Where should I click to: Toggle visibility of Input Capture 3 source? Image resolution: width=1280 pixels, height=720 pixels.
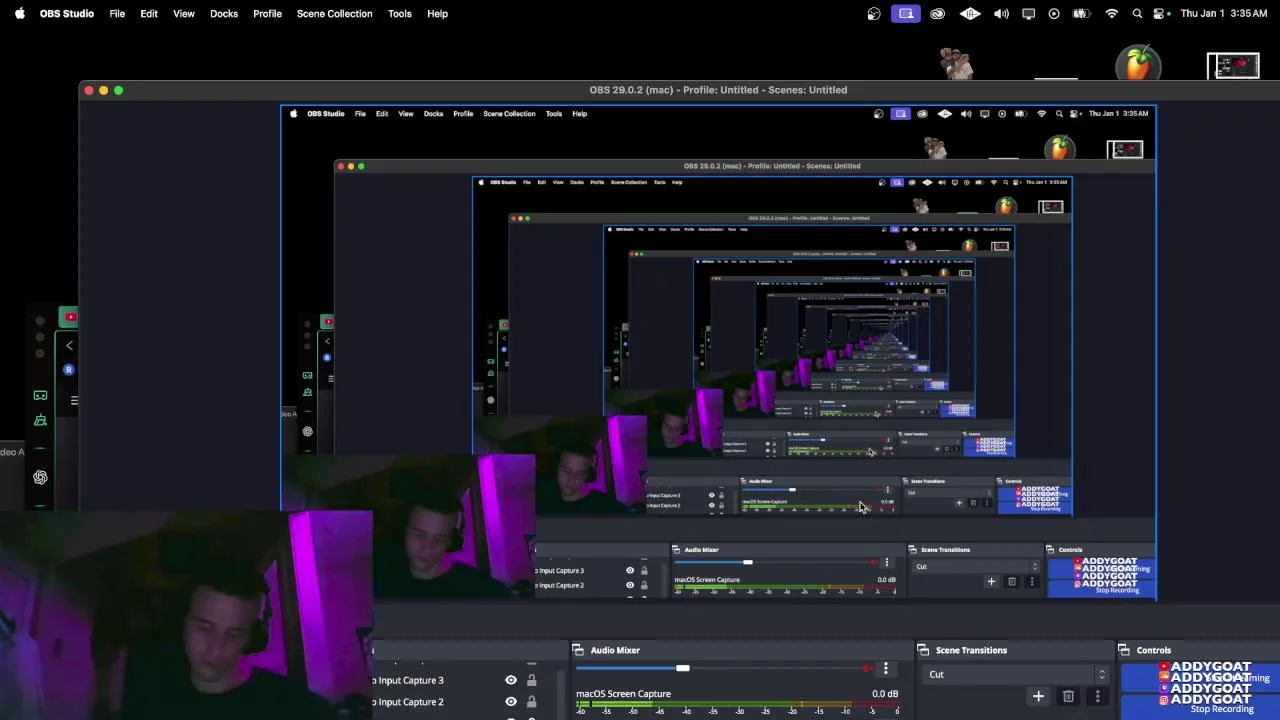[x=511, y=680]
